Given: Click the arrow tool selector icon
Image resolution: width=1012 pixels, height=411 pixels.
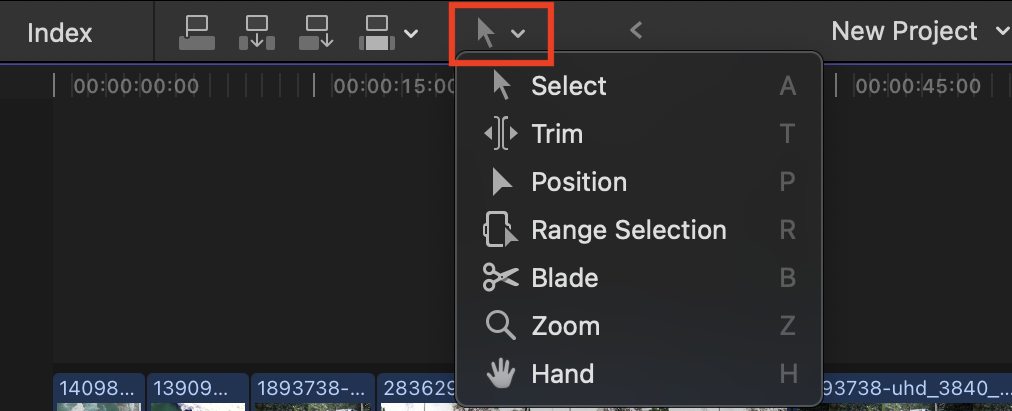Looking at the screenshot, I should pyautogui.click(x=486, y=32).
